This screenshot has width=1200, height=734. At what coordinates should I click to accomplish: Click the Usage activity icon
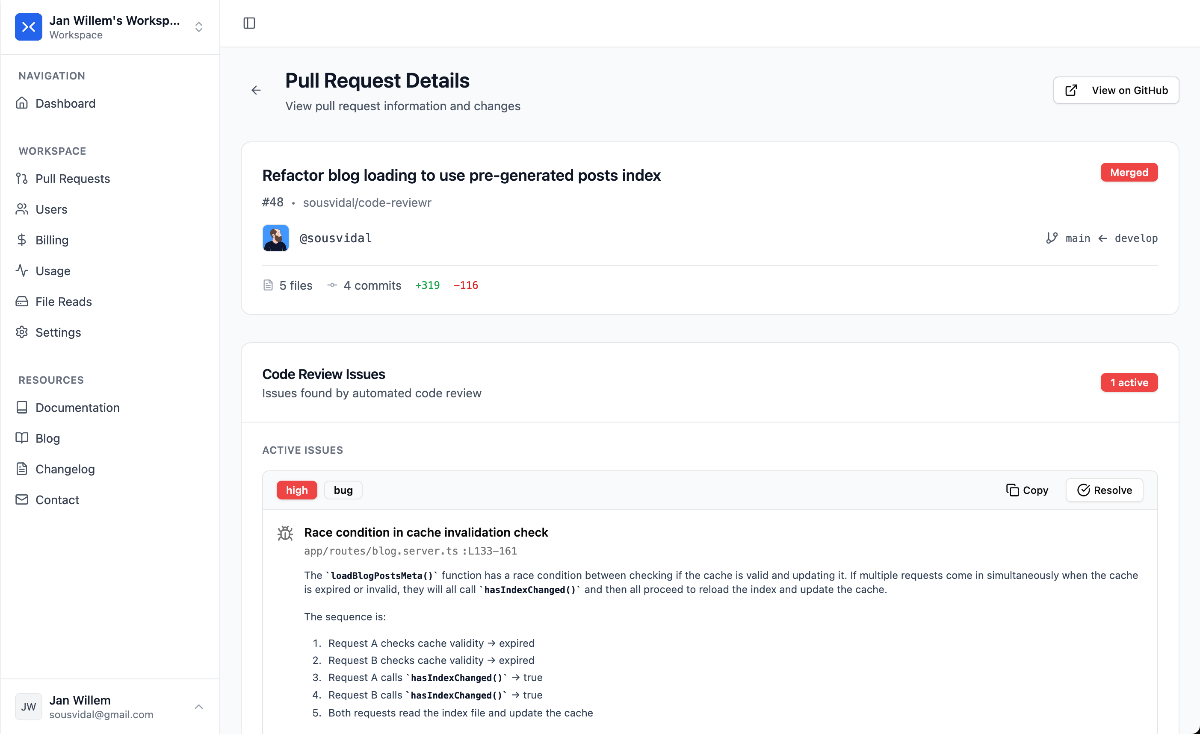coord(22,271)
